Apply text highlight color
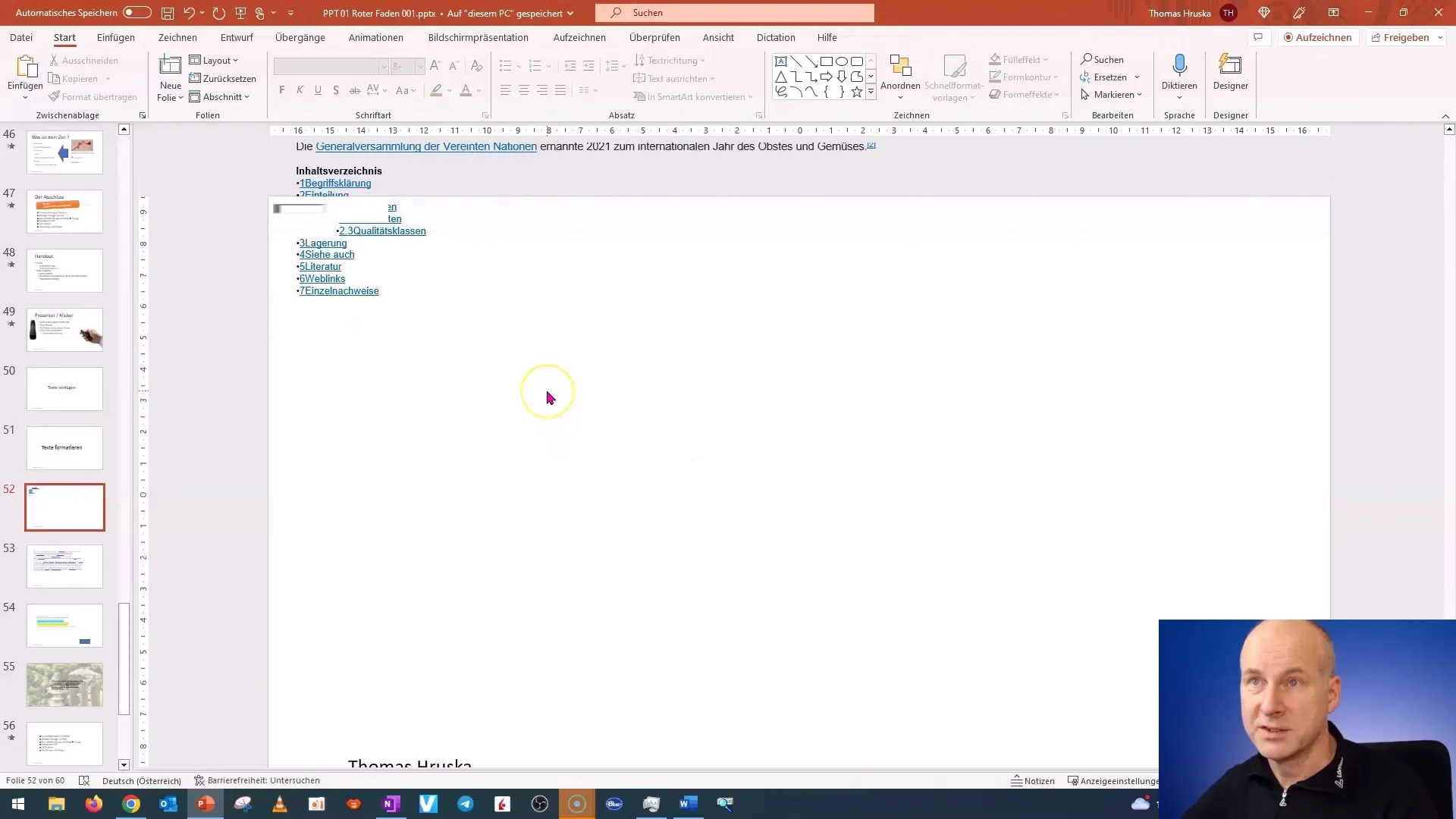Image resolution: width=1456 pixels, height=819 pixels. 436,90
